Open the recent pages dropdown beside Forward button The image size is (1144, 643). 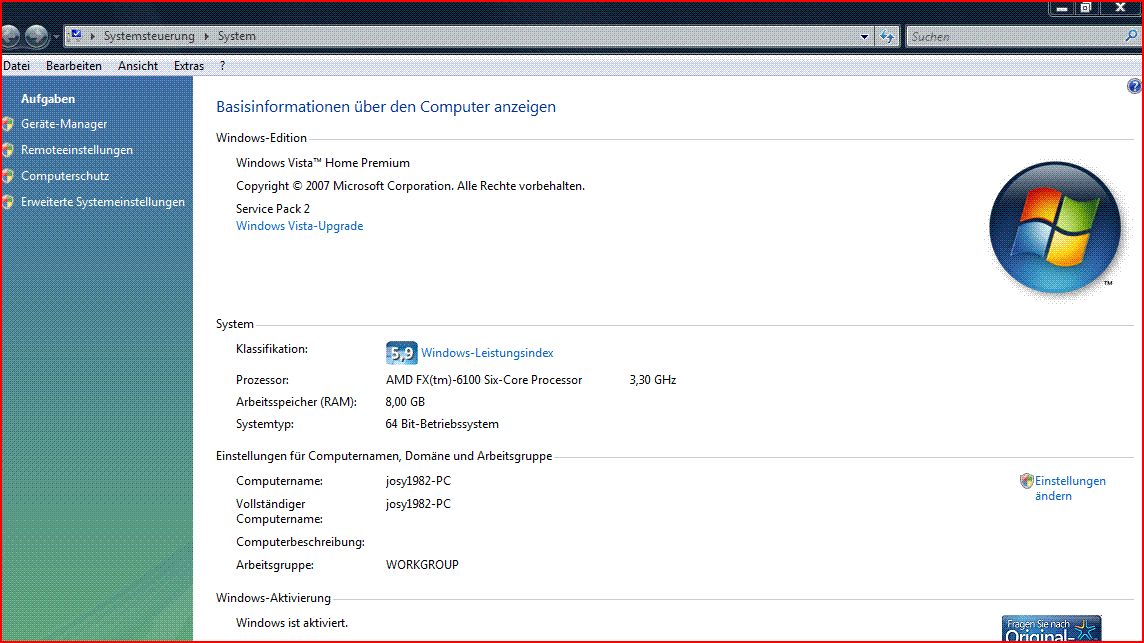click(56, 36)
